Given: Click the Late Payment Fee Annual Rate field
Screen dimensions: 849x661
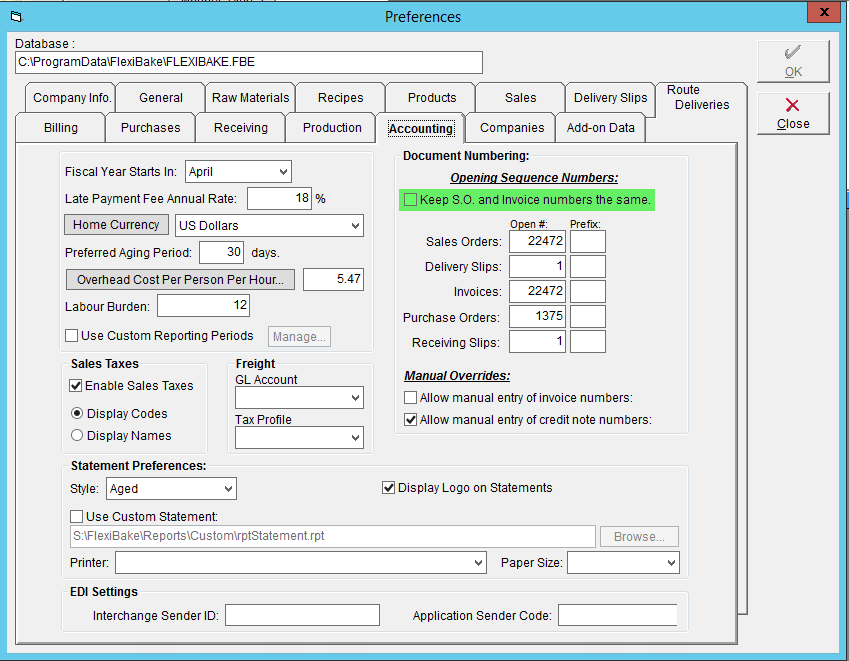Looking at the screenshot, I should pos(279,199).
